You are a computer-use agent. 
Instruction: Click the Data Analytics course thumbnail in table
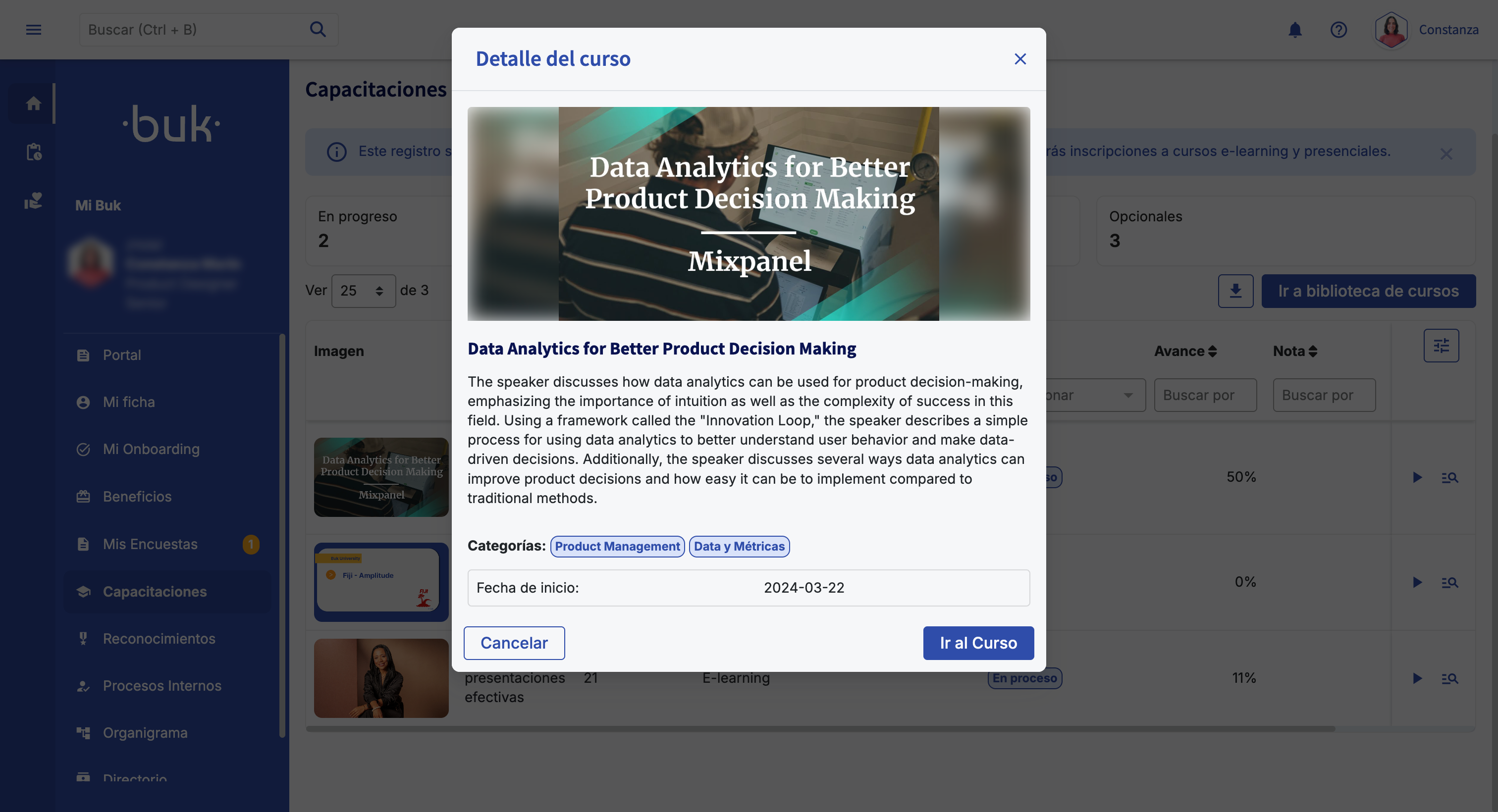tap(381, 477)
